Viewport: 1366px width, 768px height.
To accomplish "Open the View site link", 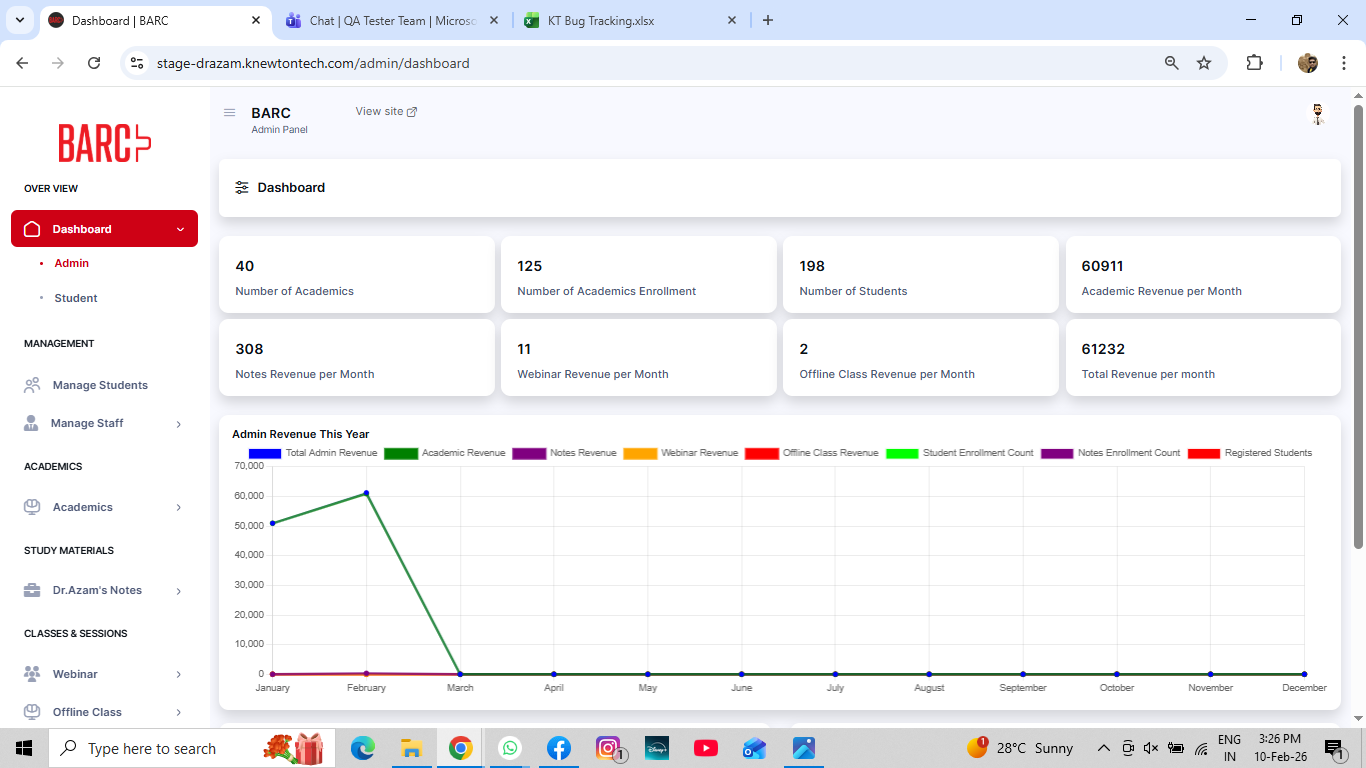I will tap(386, 111).
